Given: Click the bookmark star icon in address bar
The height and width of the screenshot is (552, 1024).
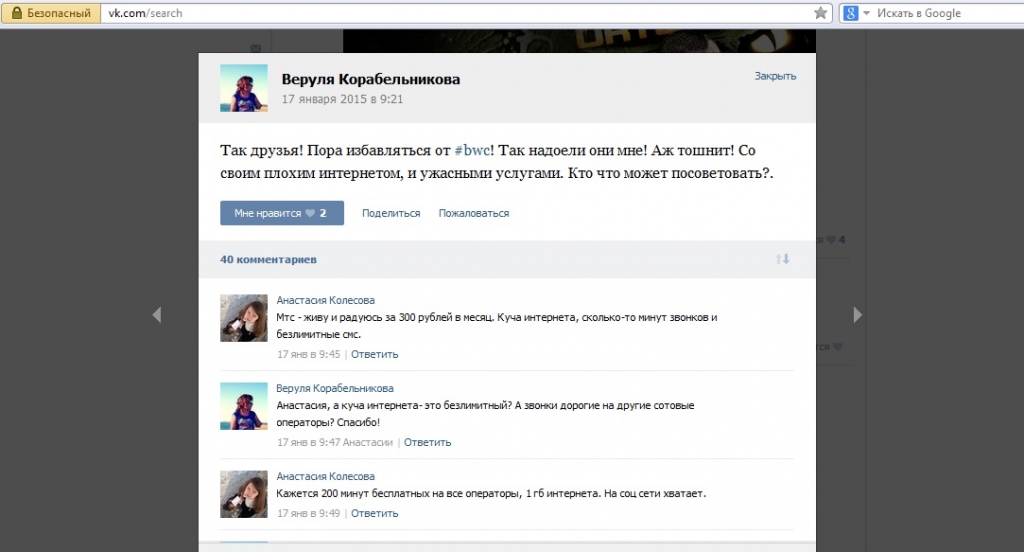Looking at the screenshot, I should (x=820, y=13).
